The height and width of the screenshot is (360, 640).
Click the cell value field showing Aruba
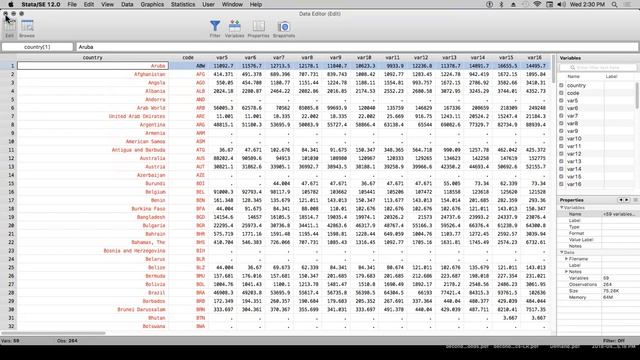tap(357, 47)
